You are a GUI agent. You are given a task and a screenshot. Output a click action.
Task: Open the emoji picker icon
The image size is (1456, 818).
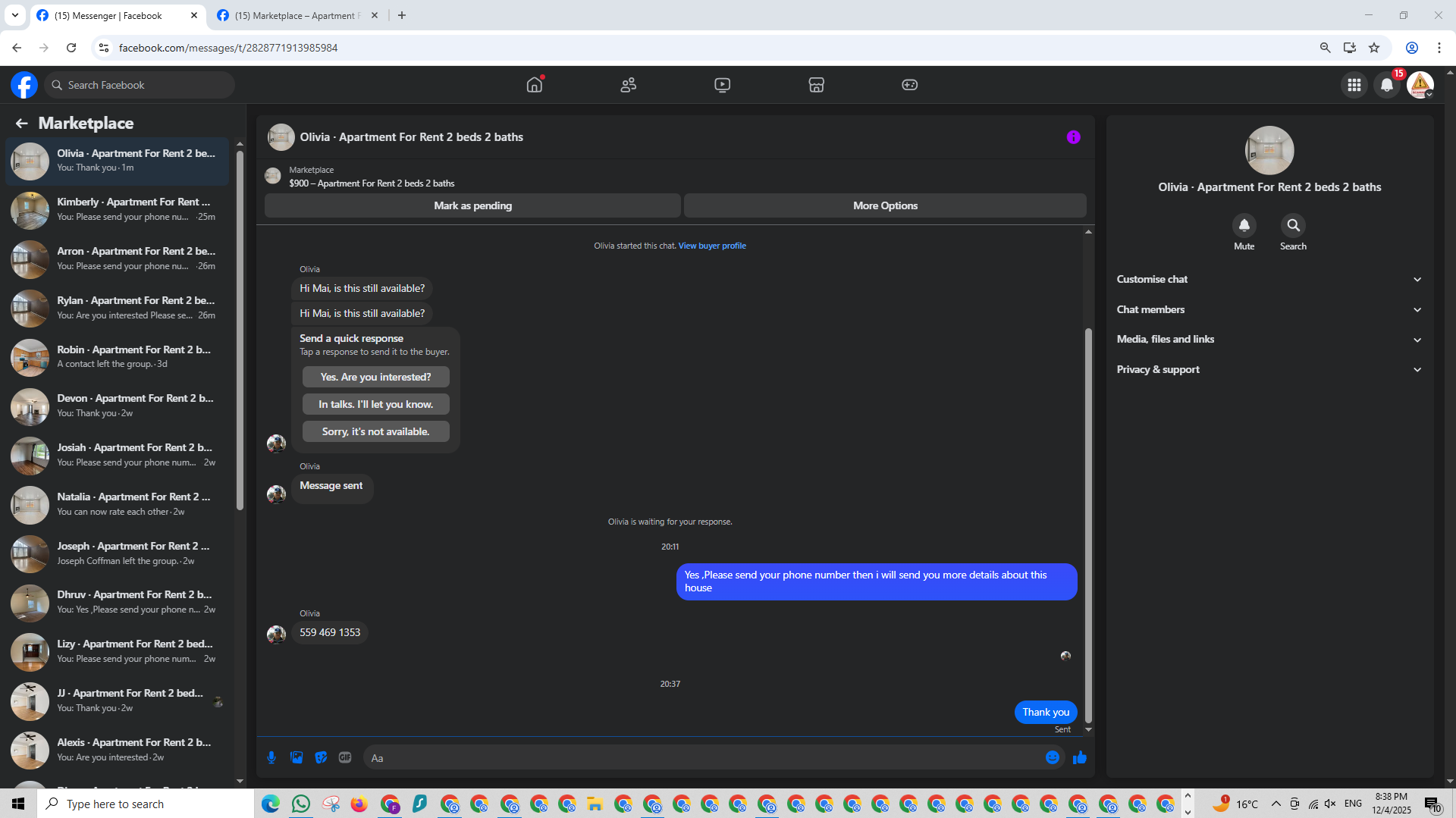click(1052, 757)
